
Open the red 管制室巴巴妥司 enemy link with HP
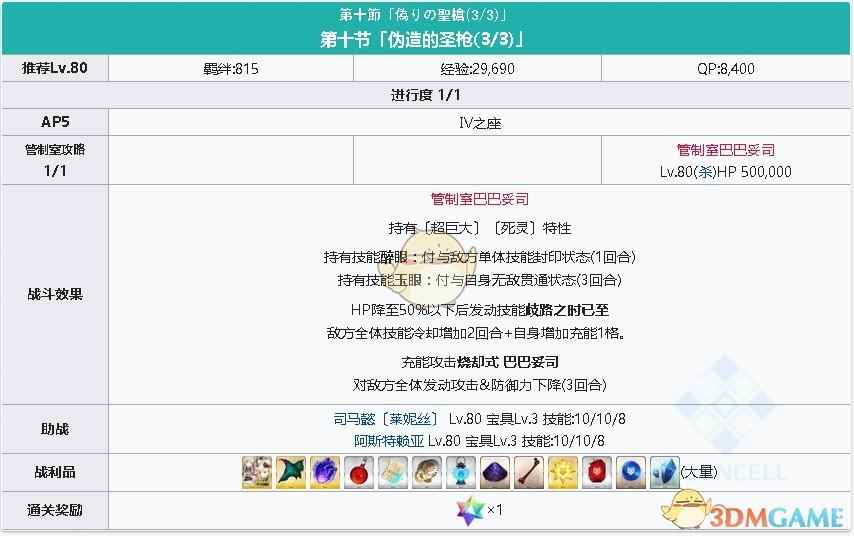[725, 150]
